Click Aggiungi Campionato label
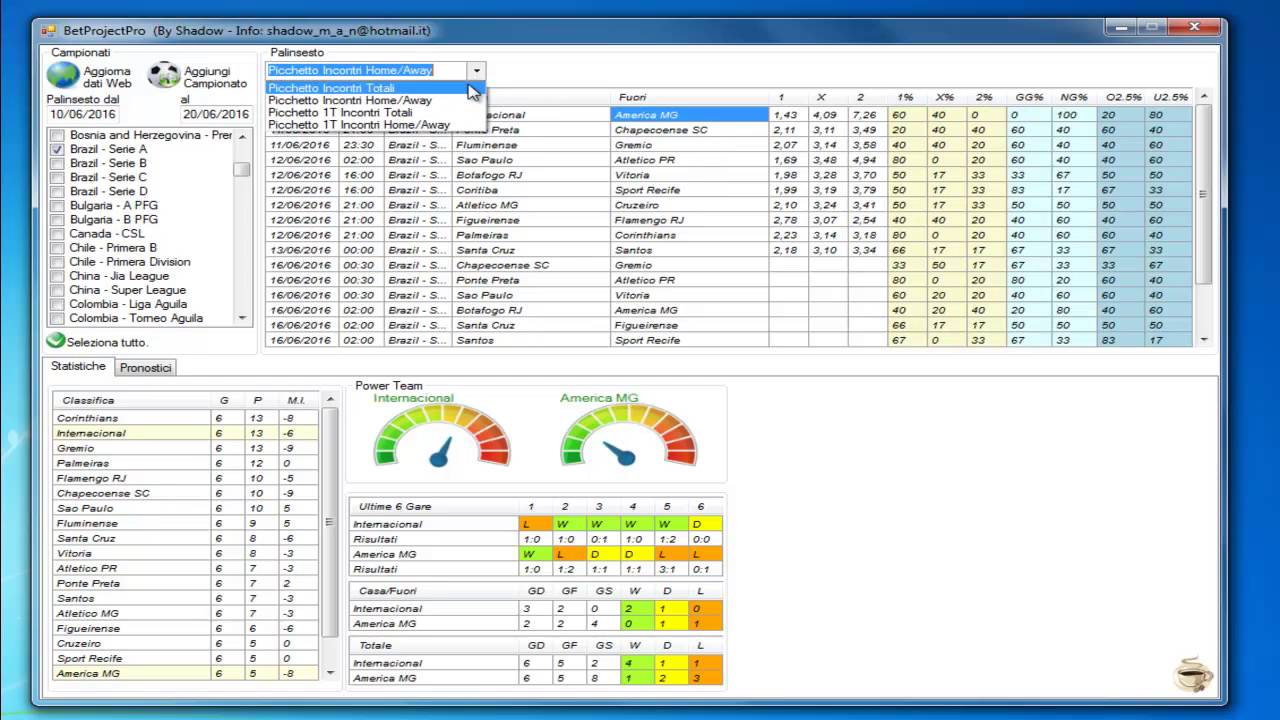Image resolution: width=1280 pixels, height=720 pixels. pyautogui.click(x=215, y=77)
